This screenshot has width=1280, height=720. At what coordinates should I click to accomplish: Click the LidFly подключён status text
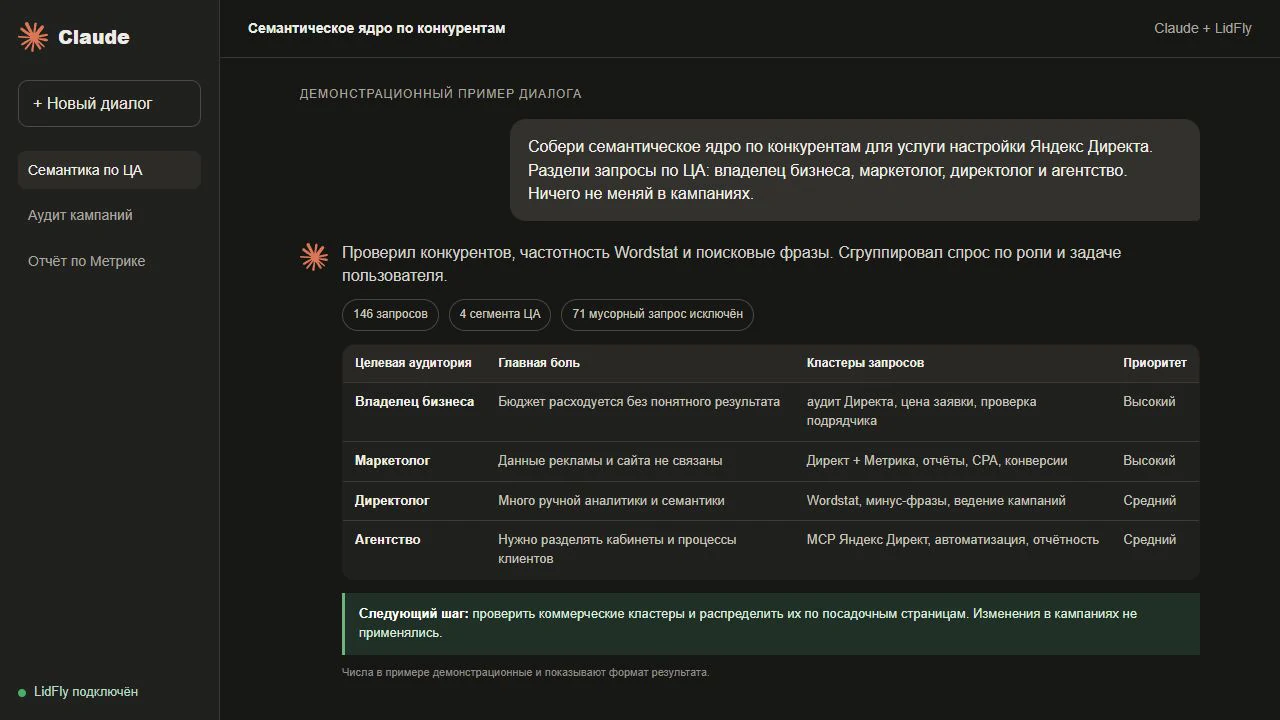[86, 692]
